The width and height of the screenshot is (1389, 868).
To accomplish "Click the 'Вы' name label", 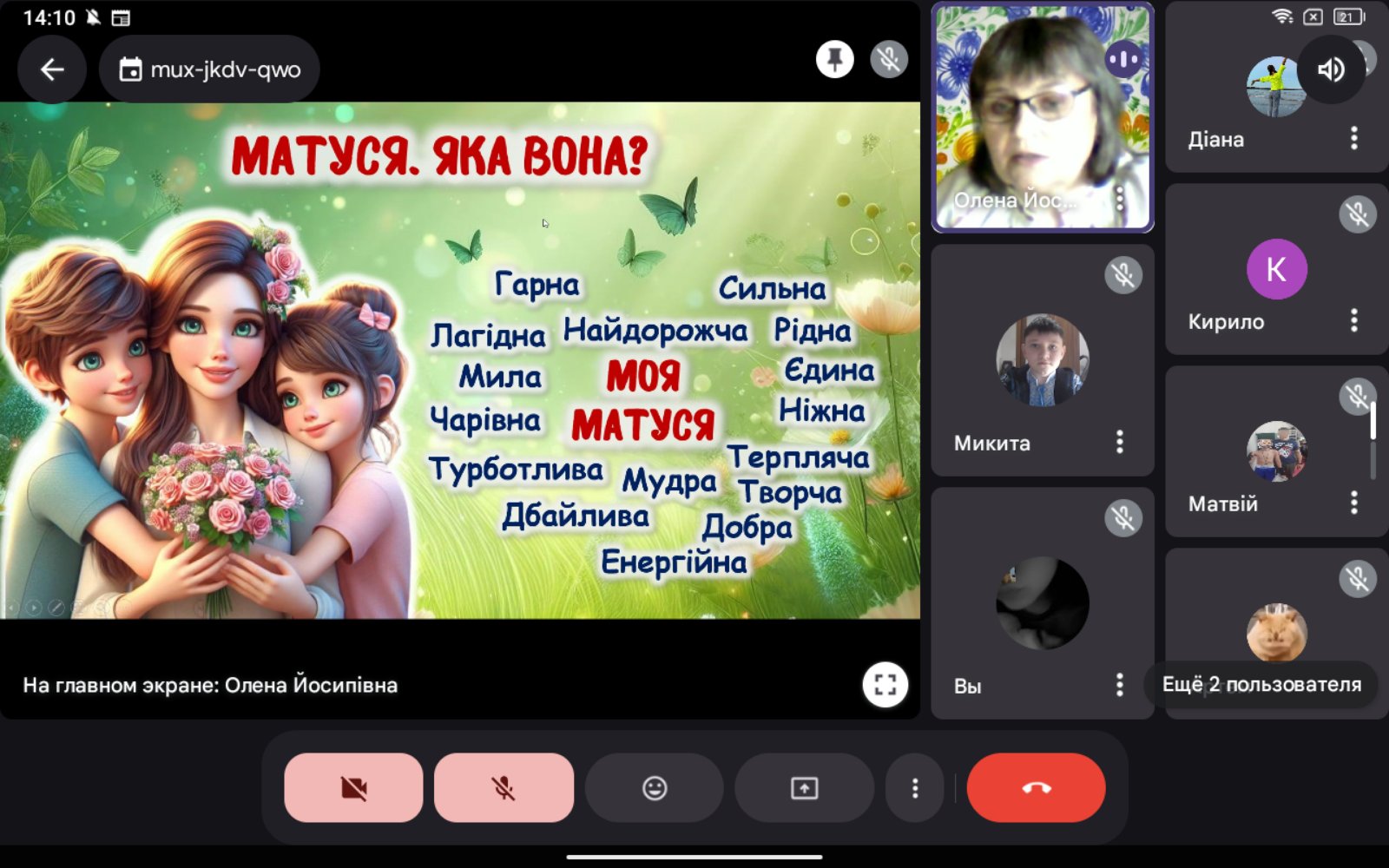I will pos(968,686).
